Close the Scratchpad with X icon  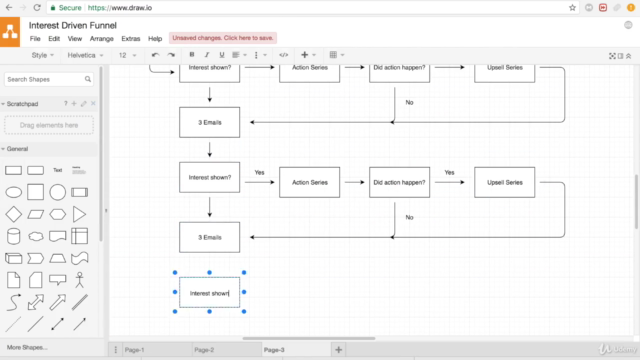pos(93,104)
